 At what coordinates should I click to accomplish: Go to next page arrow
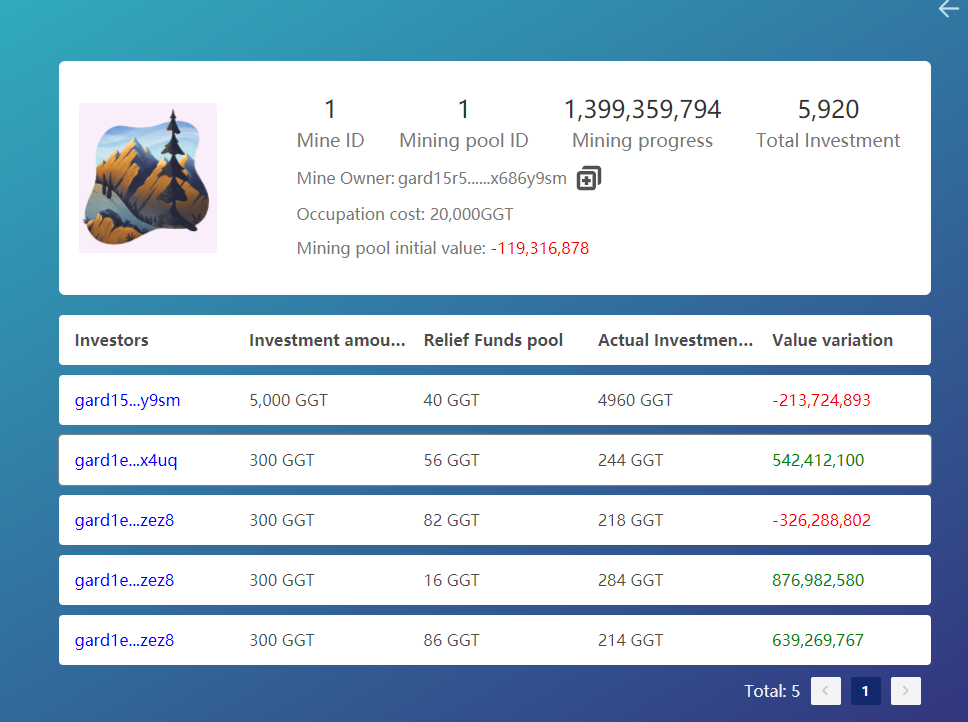pyautogui.click(x=906, y=691)
